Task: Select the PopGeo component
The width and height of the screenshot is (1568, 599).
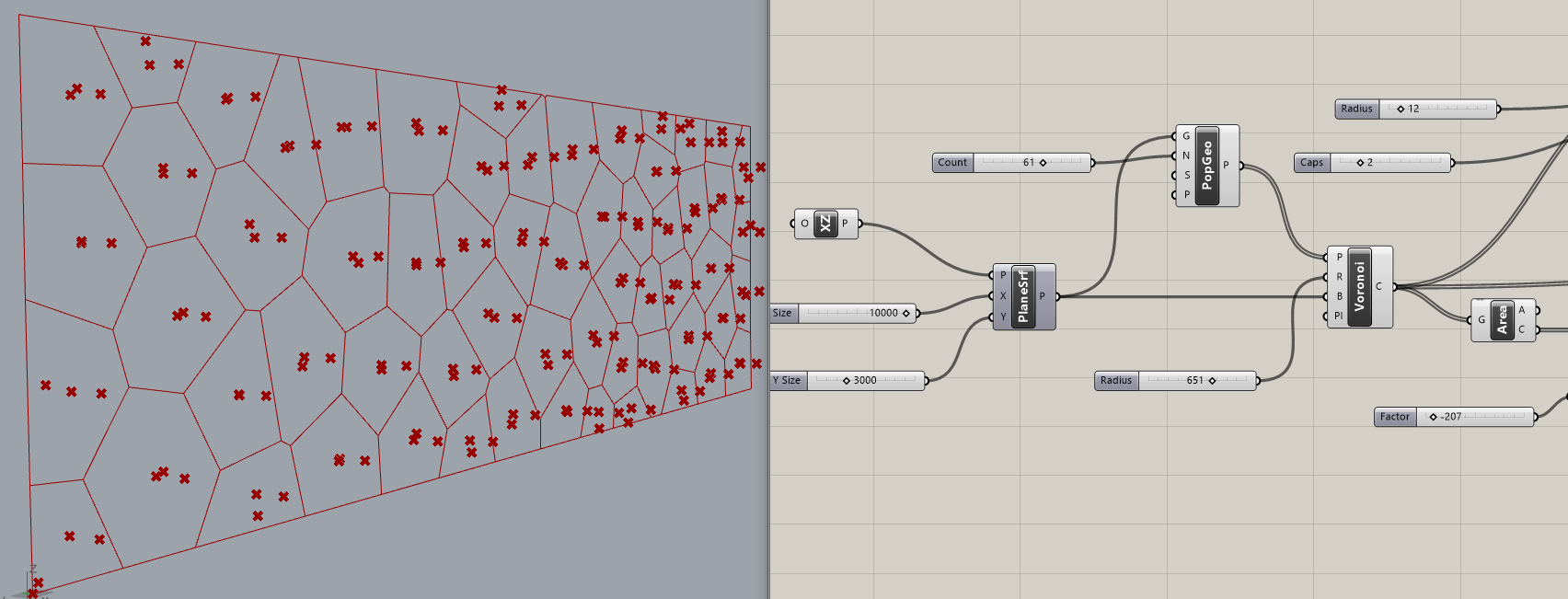Action: tap(1206, 166)
